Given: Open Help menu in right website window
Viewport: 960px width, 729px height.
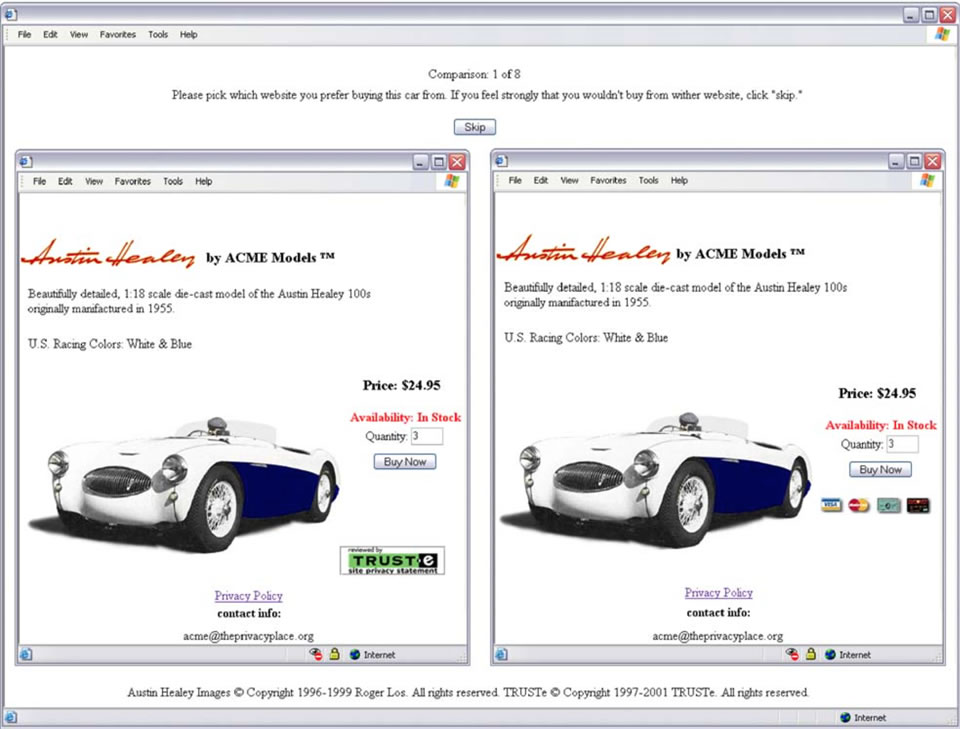Looking at the screenshot, I should point(679,180).
